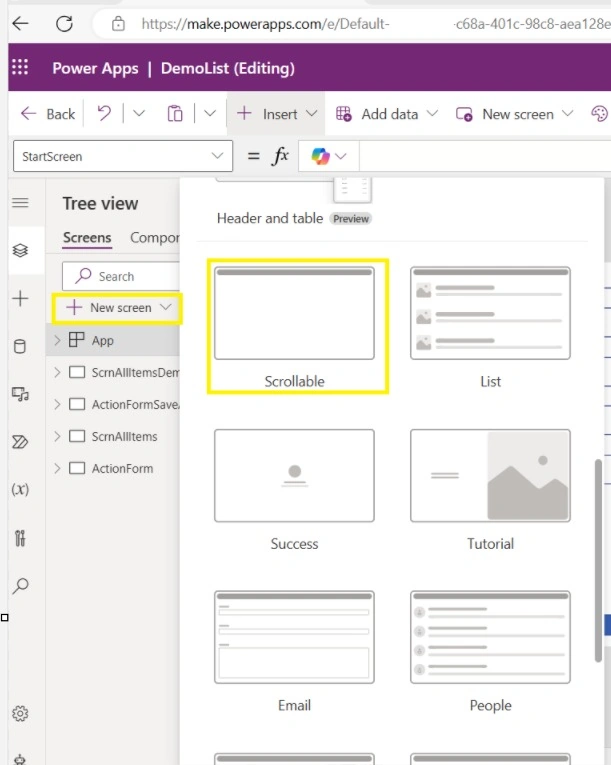
Task: Expand the ScrnAllItems screen chevron
Action: [x=57, y=436]
